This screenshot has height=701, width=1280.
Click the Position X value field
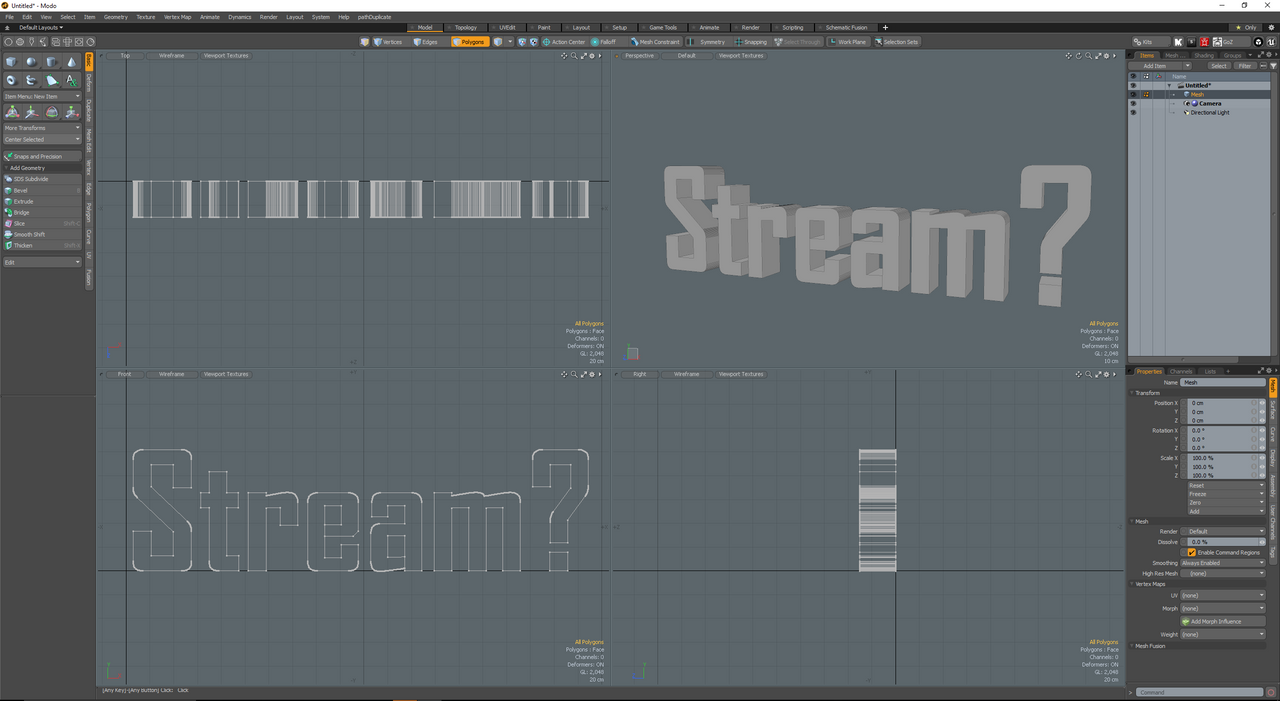click(x=1220, y=403)
